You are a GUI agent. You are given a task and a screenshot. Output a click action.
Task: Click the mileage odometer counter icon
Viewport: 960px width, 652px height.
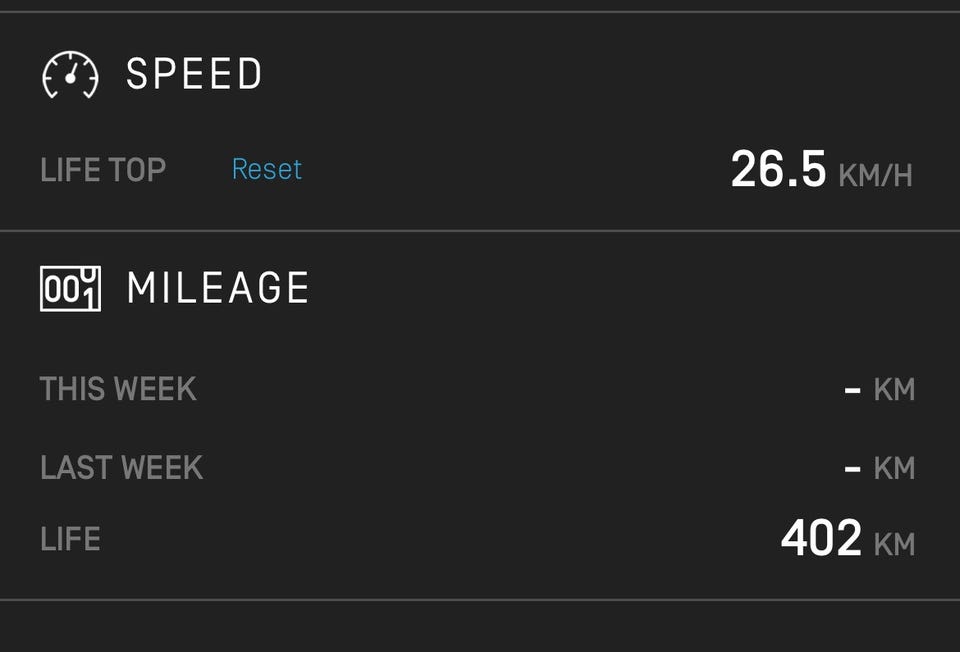coord(70,289)
